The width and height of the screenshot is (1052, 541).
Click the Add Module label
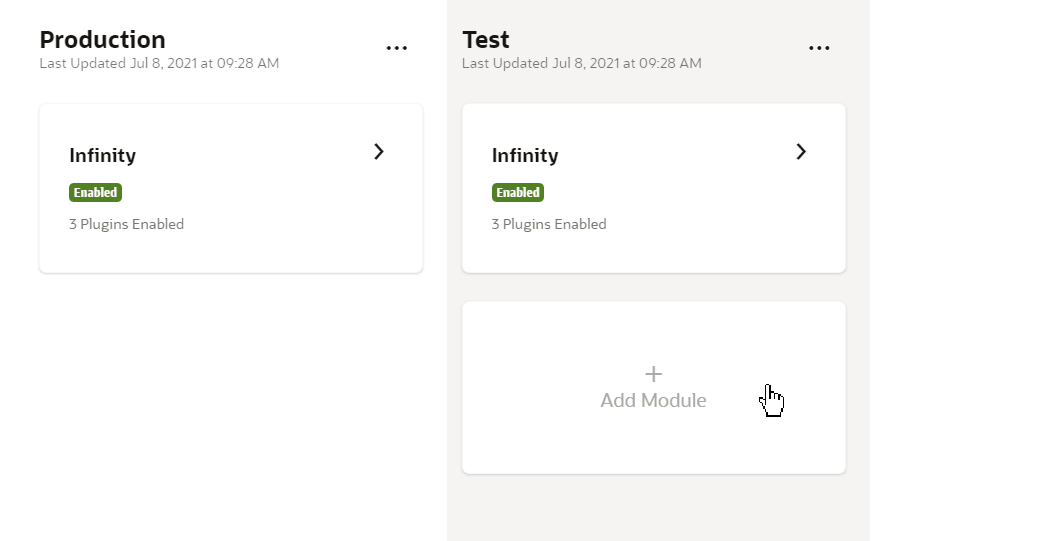coord(653,401)
